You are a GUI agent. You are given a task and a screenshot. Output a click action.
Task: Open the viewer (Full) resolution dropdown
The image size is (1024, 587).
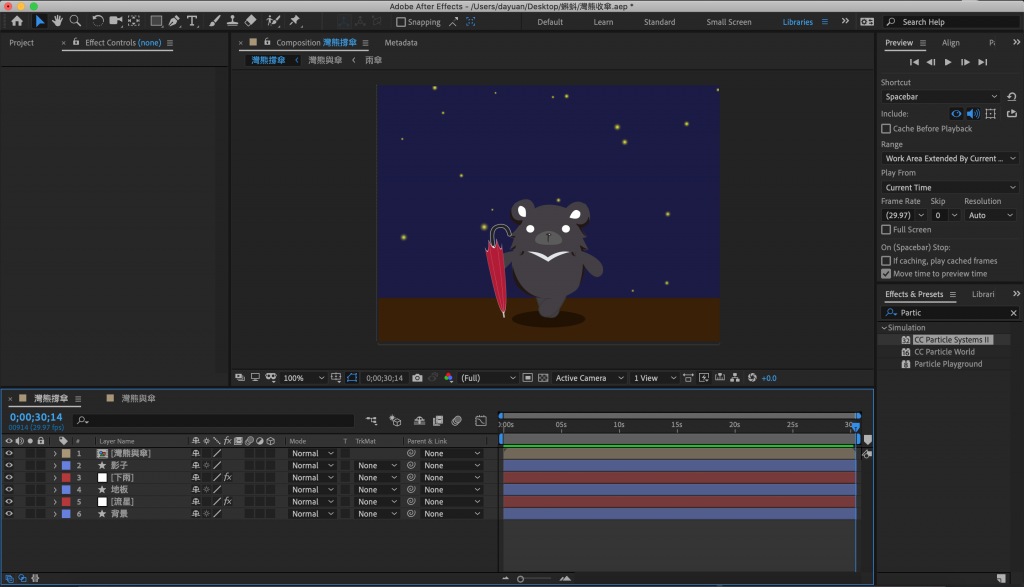[488, 378]
